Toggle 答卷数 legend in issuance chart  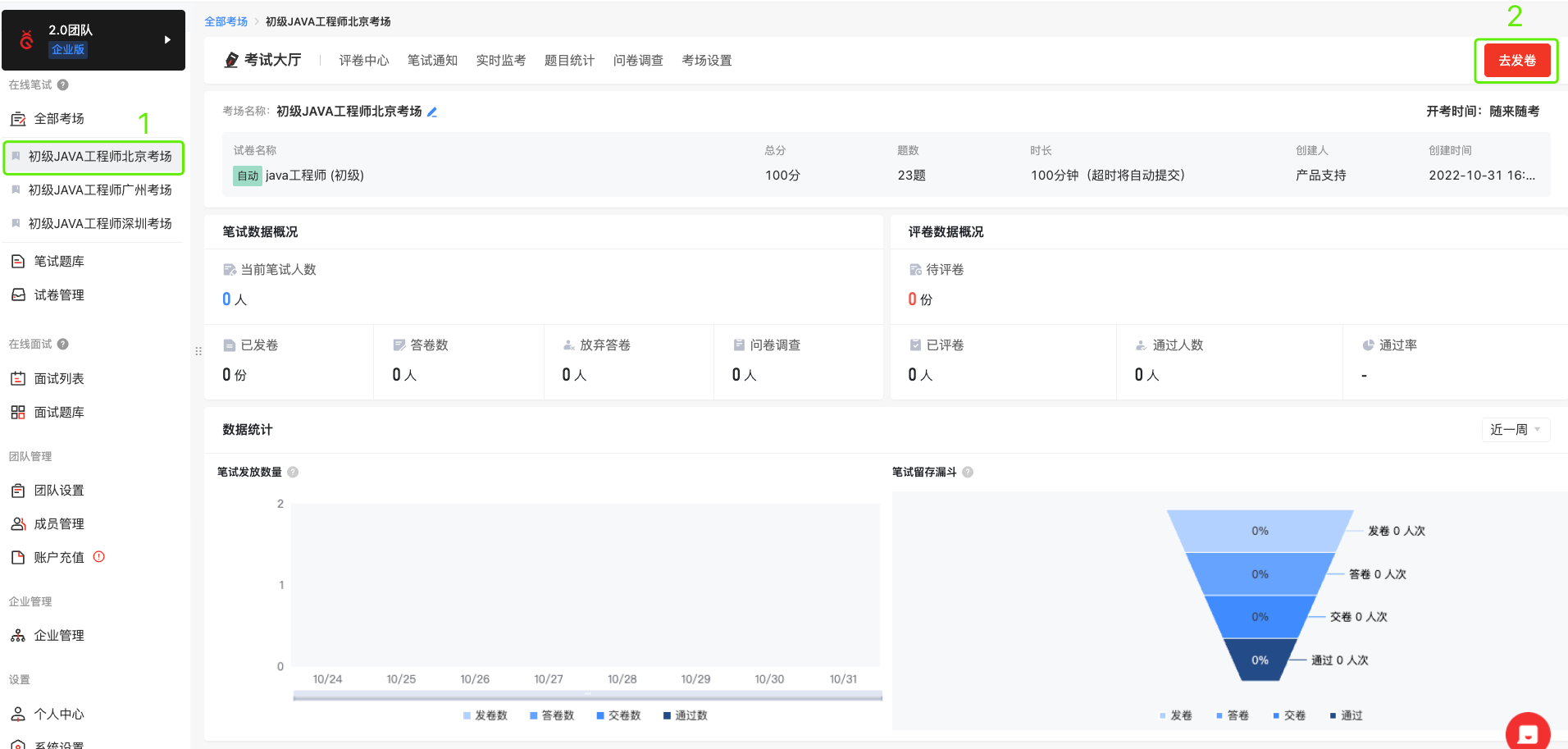[x=552, y=715]
